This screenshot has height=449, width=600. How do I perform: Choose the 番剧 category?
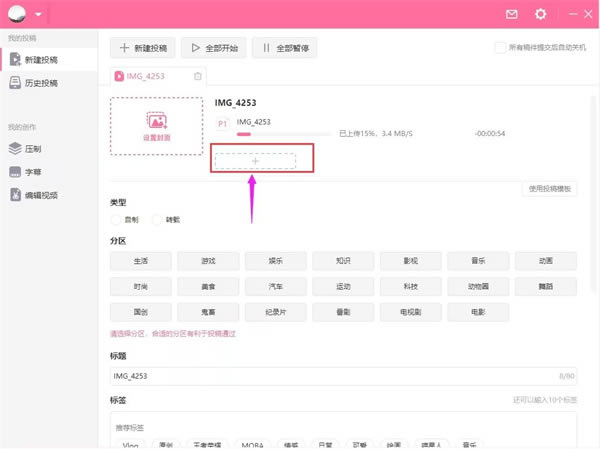pyautogui.click(x=343, y=312)
